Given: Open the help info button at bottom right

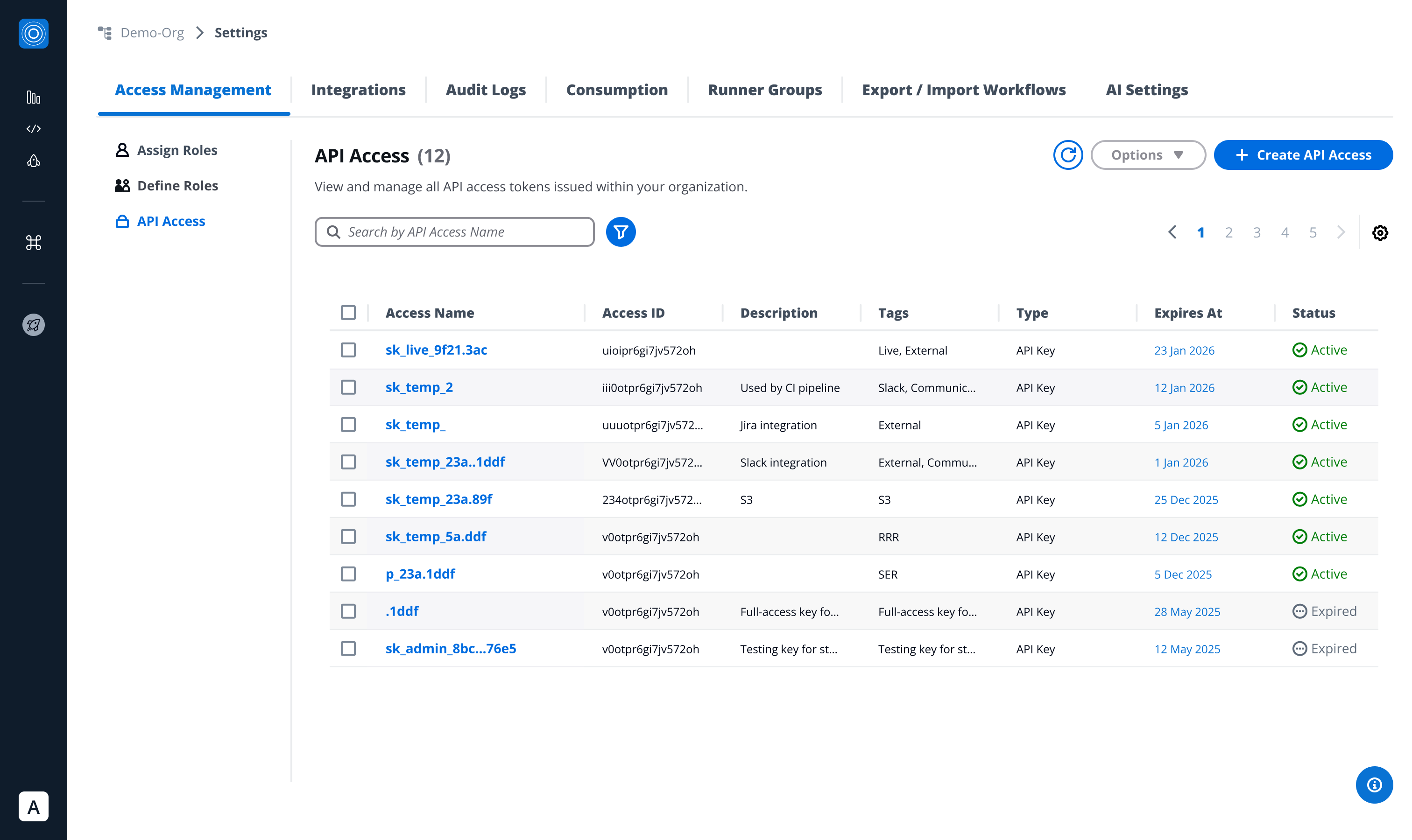Looking at the screenshot, I should click(1374, 785).
